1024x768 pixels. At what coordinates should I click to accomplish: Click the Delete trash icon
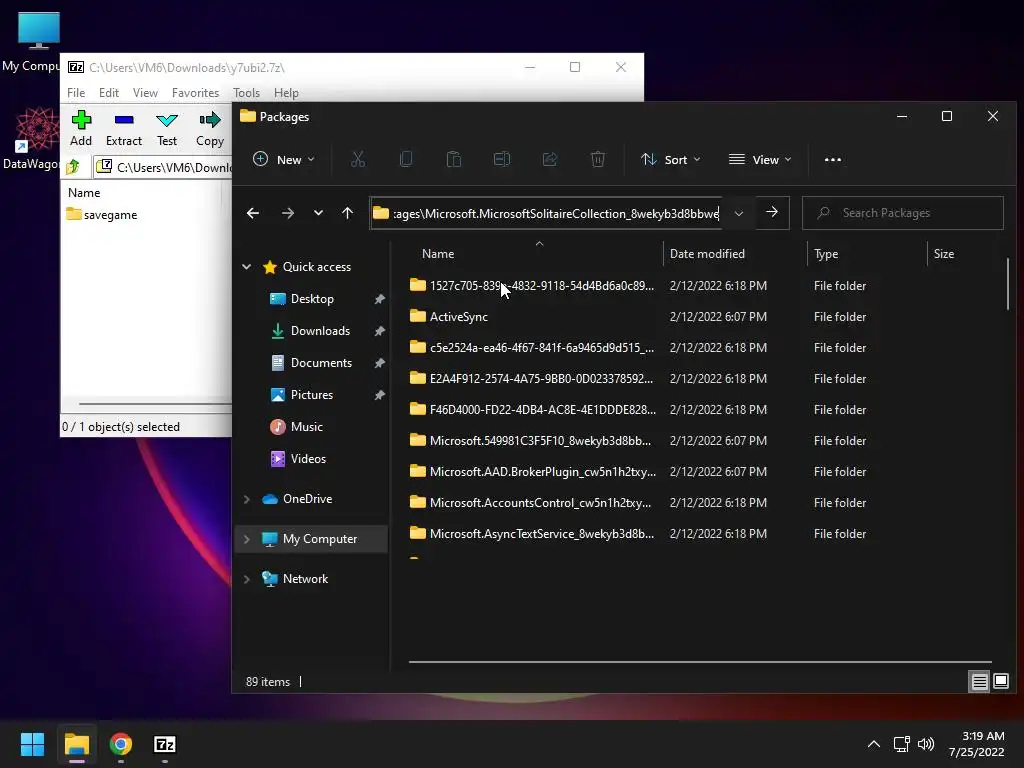tap(598, 159)
